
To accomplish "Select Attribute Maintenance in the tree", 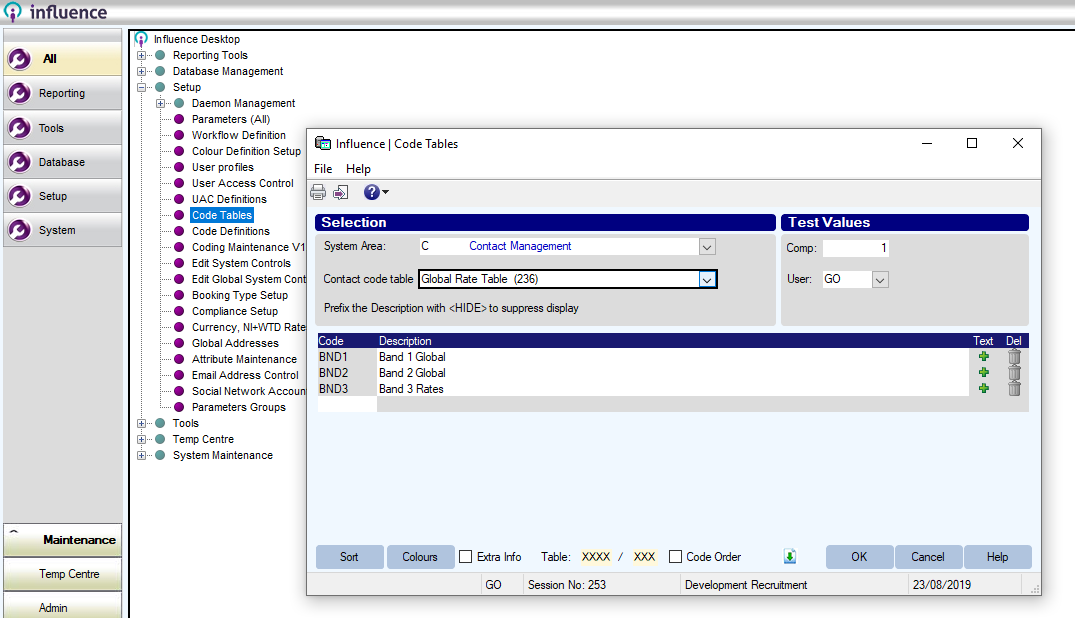I will (x=244, y=359).
